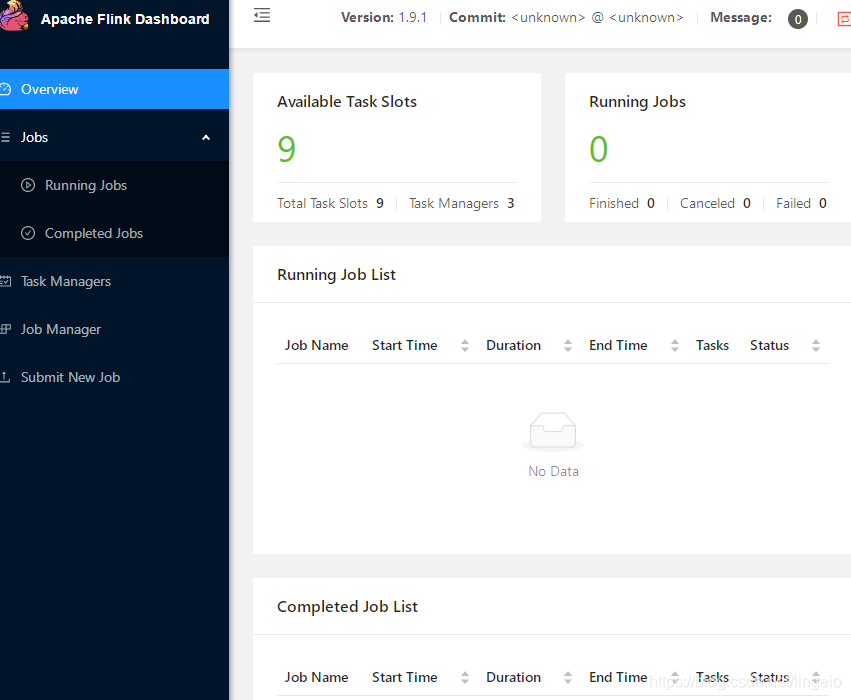Open the Overview page

click(114, 89)
